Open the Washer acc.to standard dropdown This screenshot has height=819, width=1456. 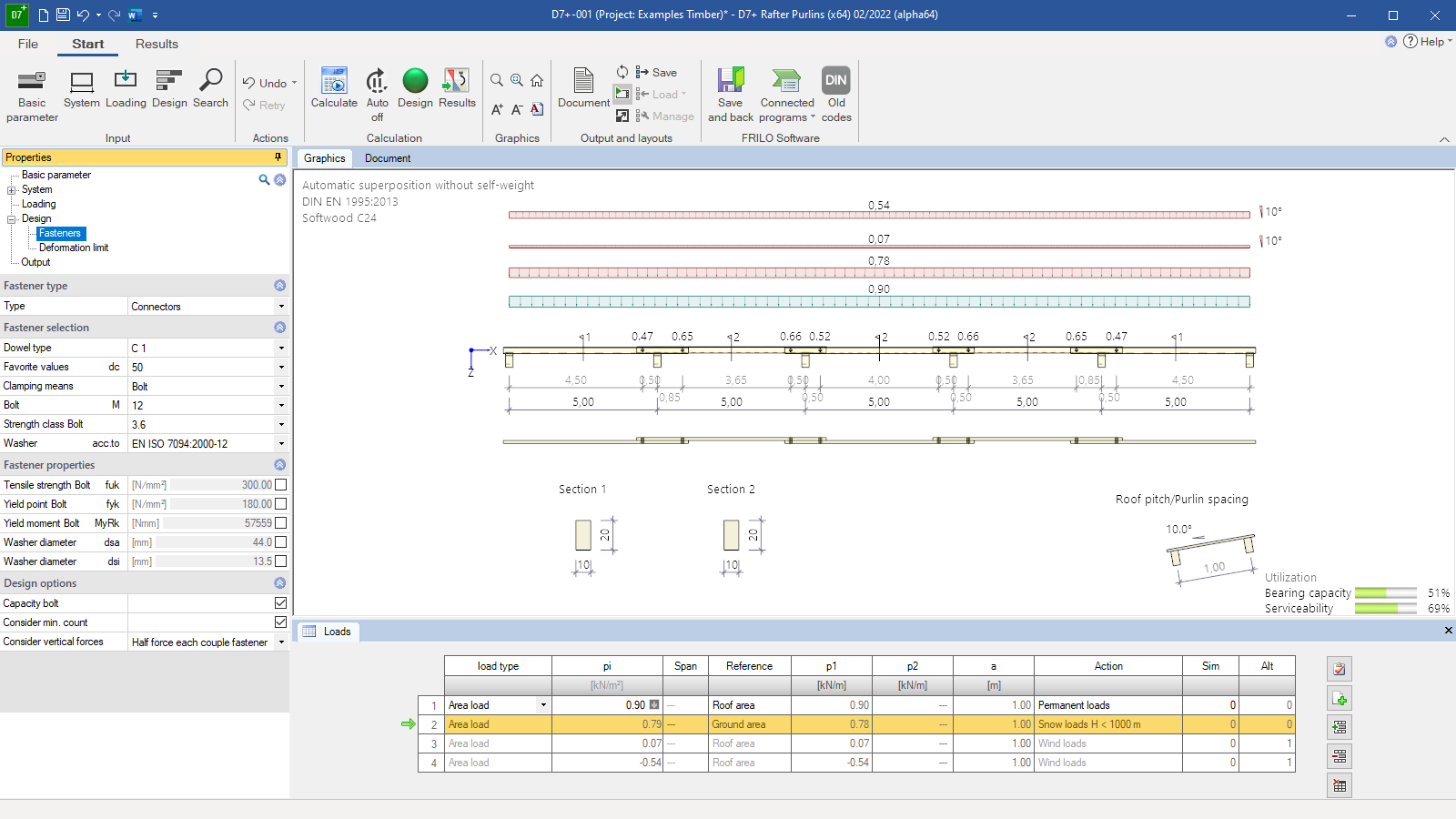281,443
